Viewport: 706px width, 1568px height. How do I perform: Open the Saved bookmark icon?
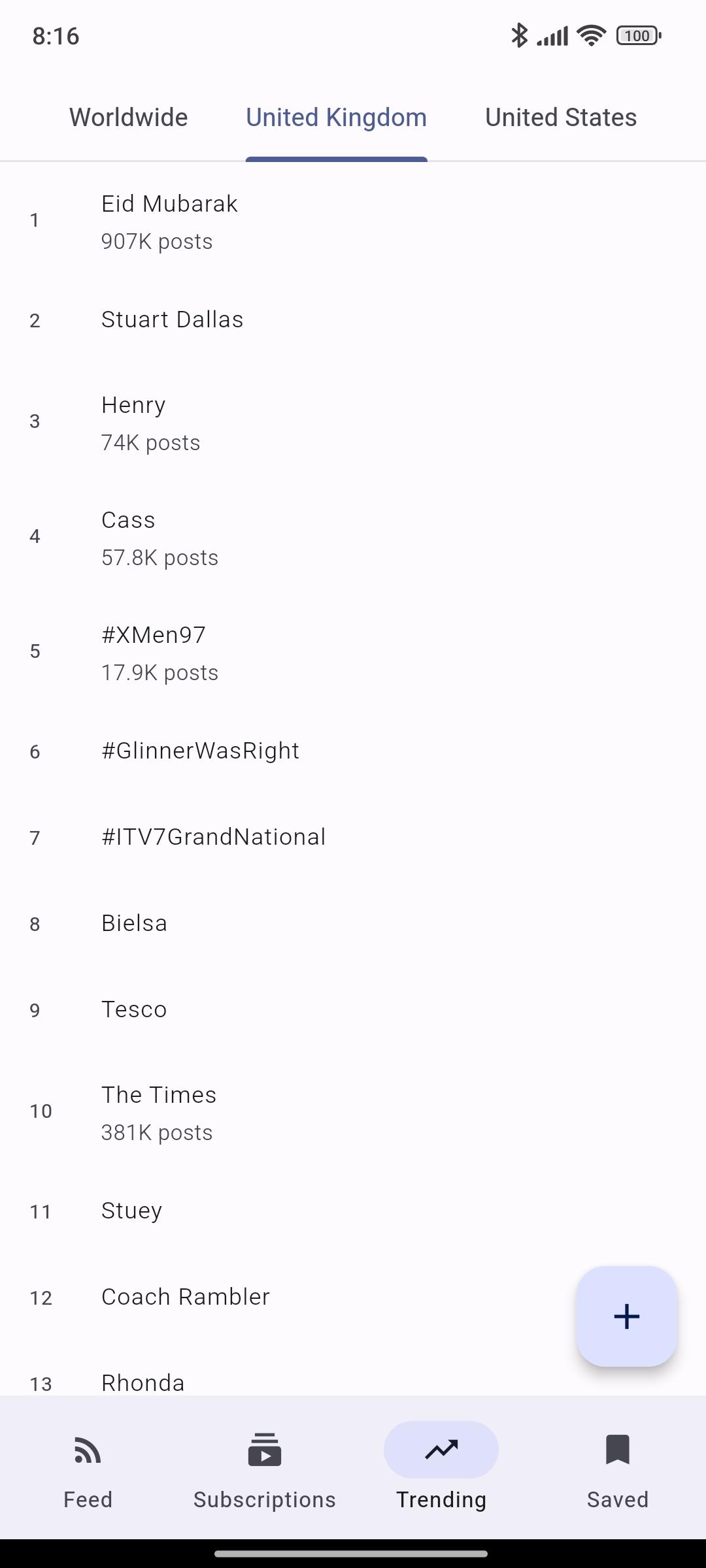pyautogui.click(x=617, y=1450)
